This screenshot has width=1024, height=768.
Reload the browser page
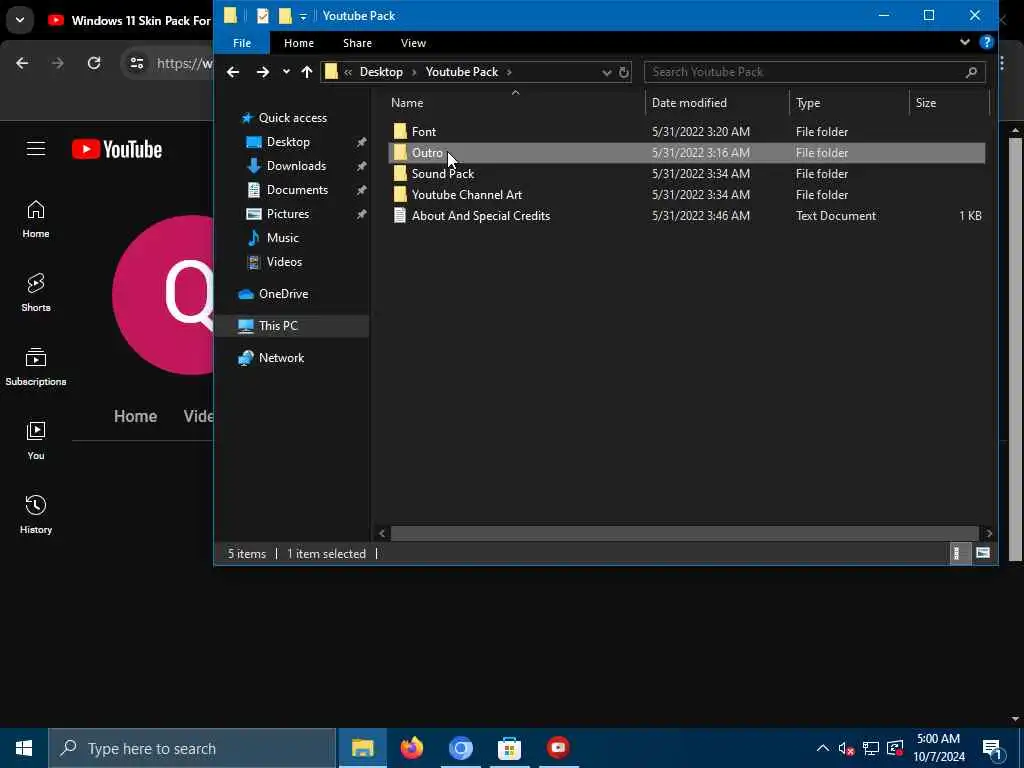94,63
